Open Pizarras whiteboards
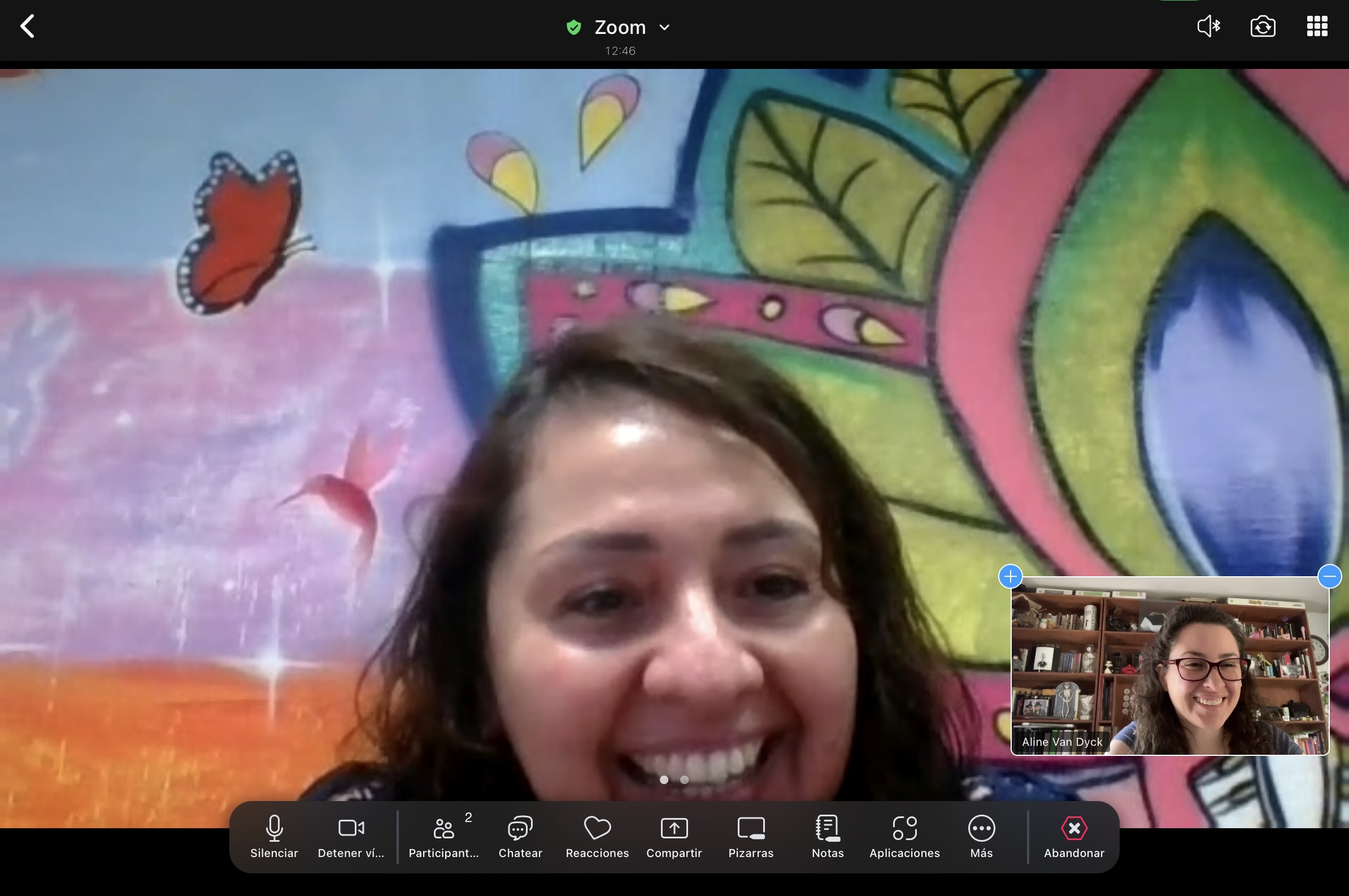The image size is (1349, 896). tap(751, 837)
